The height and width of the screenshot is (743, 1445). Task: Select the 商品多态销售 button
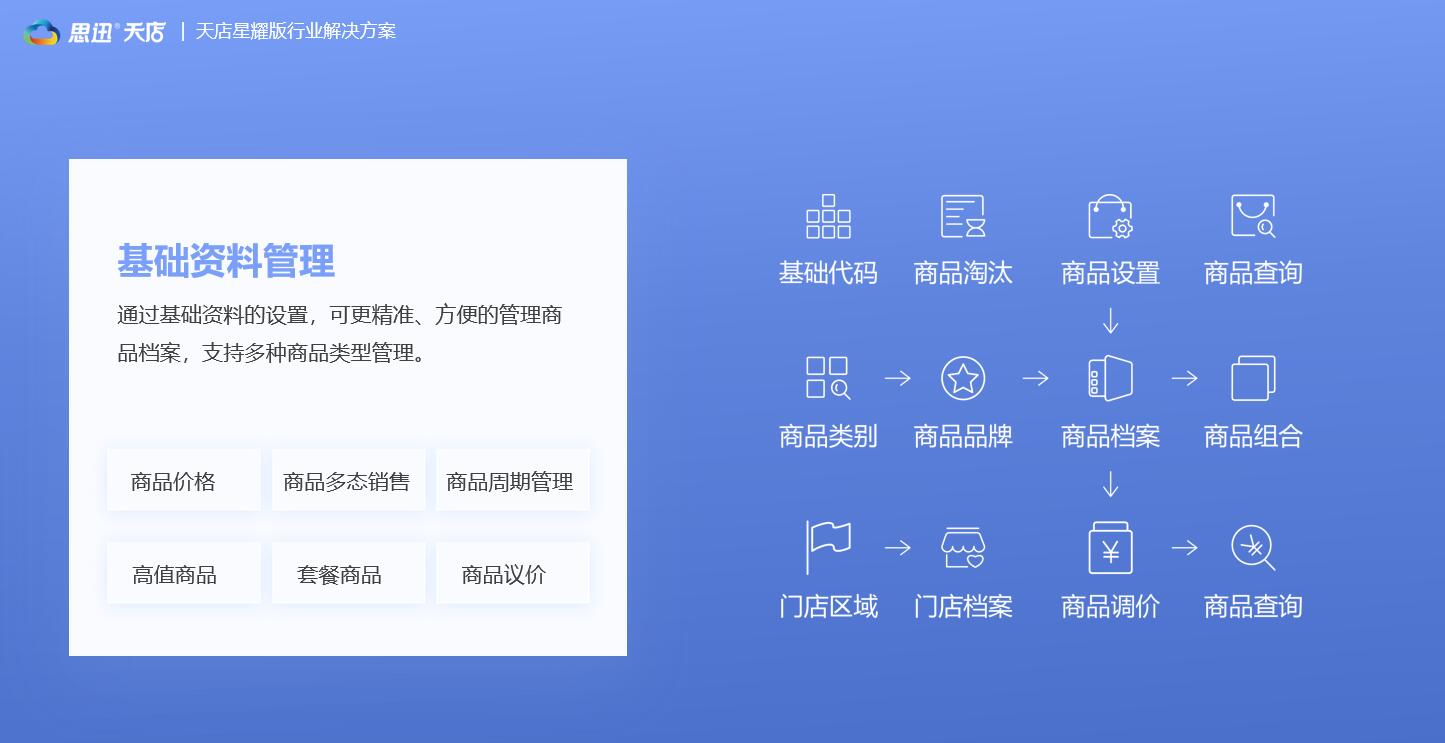[x=348, y=481]
